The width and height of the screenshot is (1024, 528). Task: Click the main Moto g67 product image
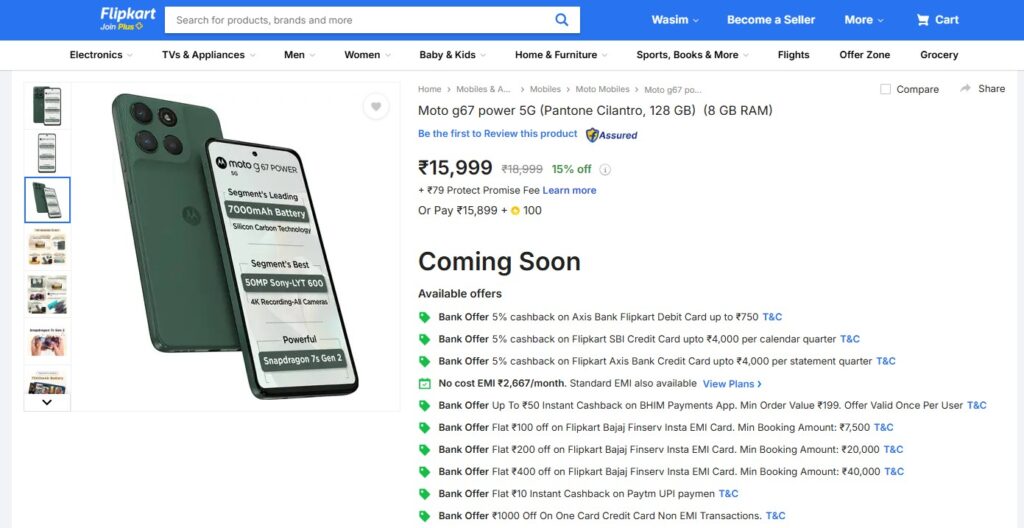(x=235, y=246)
